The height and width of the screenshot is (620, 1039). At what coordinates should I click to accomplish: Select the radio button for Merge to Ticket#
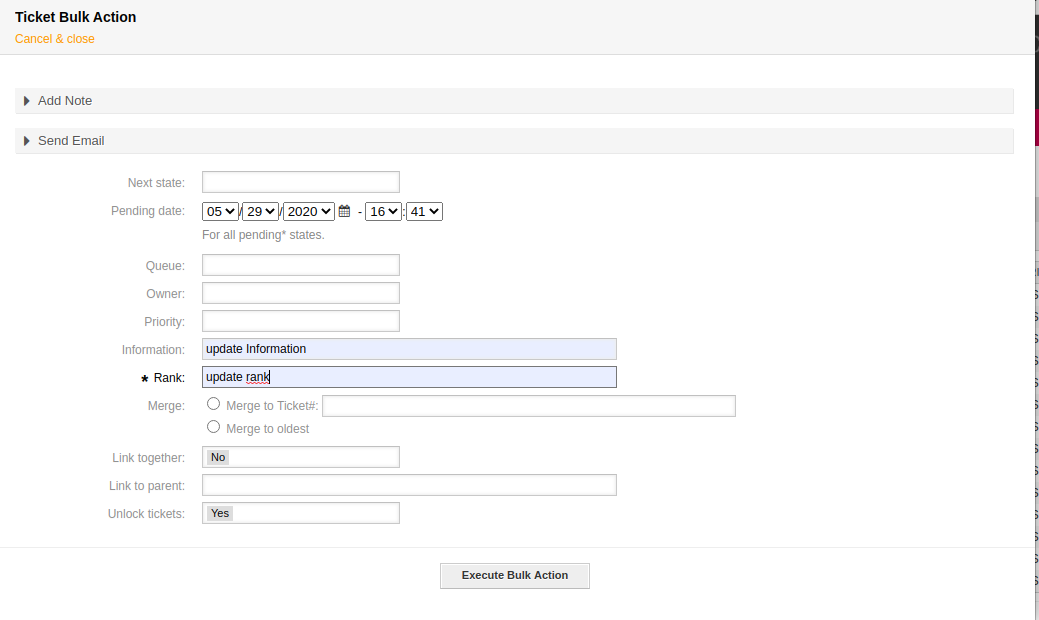tap(213, 403)
